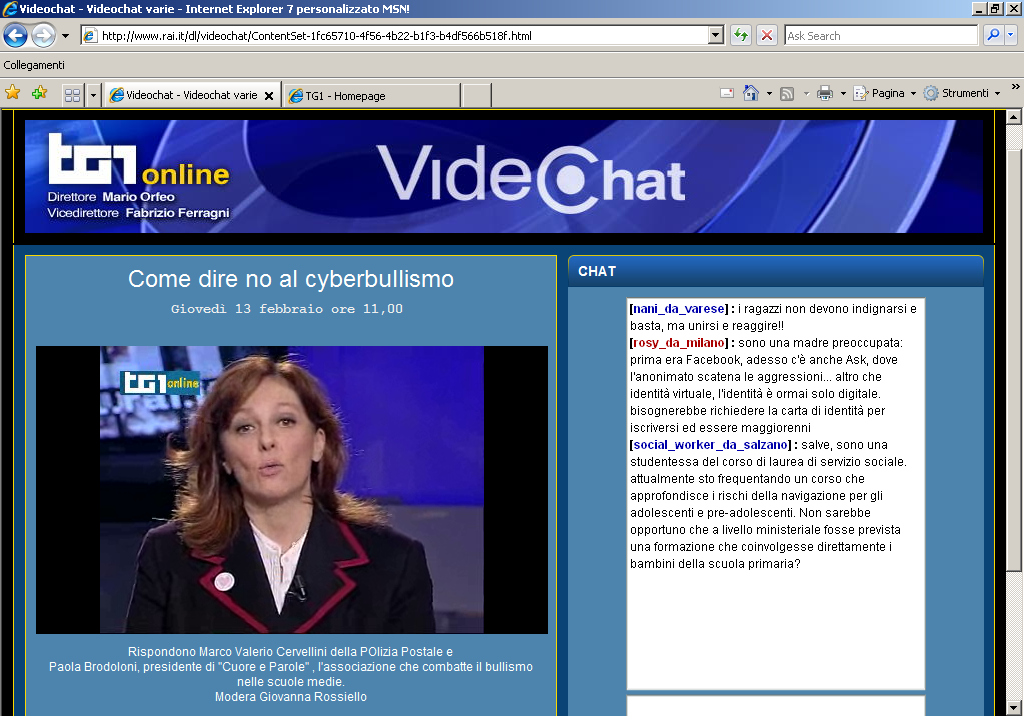Click the address bar URL field

396,36
